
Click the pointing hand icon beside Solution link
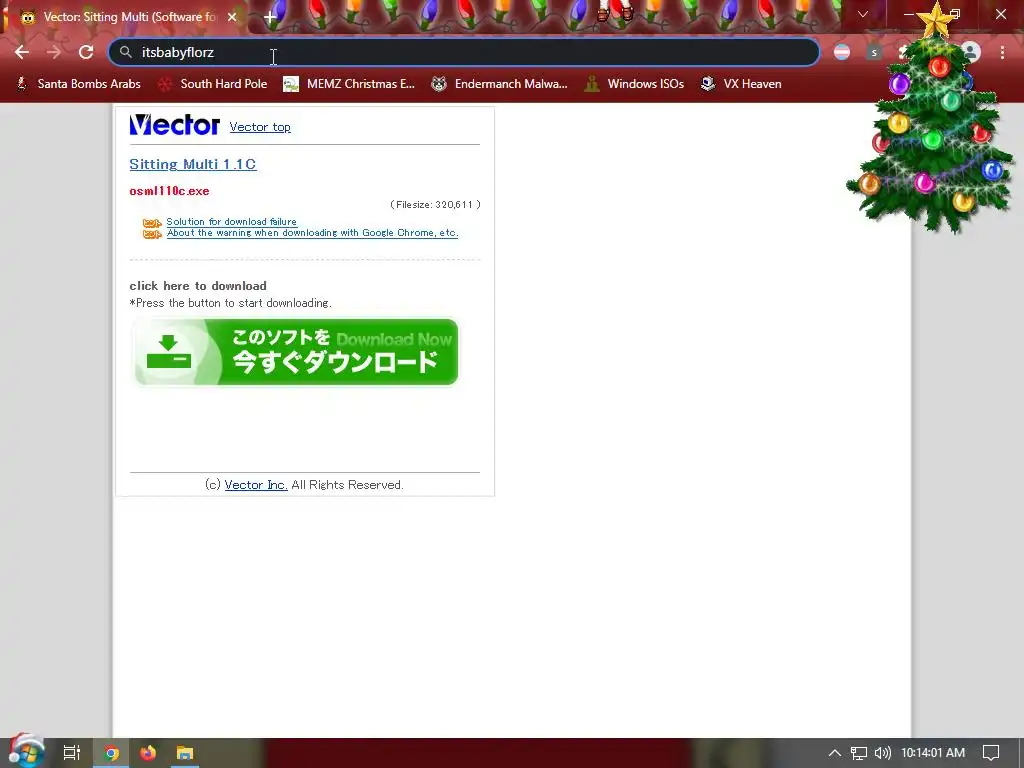pos(152,223)
